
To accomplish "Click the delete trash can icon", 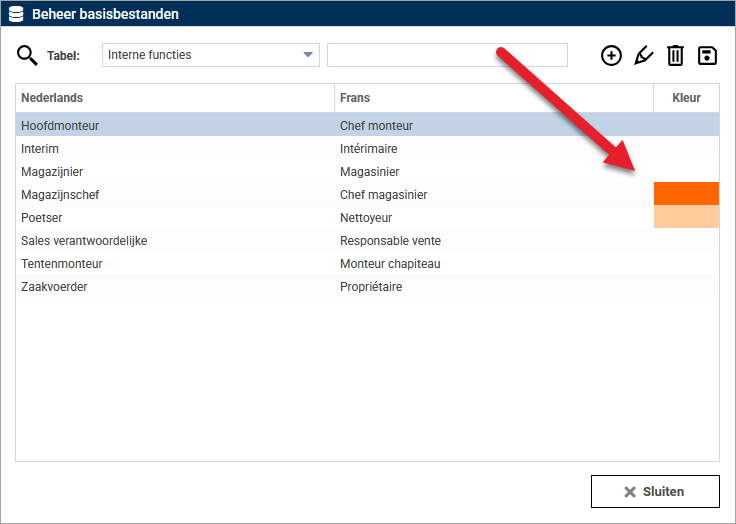I will (x=675, y=56).
